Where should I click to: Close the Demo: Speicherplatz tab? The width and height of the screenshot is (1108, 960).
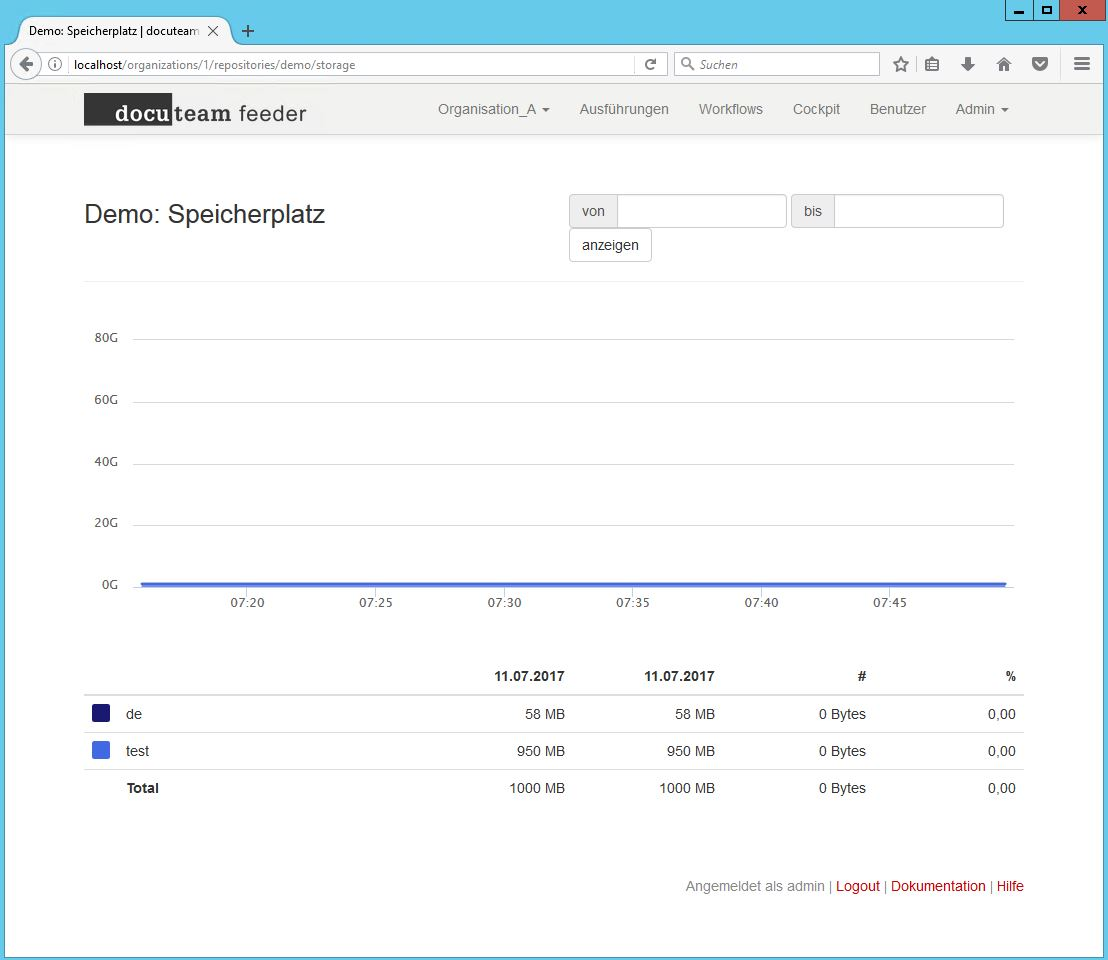point(213,31)
